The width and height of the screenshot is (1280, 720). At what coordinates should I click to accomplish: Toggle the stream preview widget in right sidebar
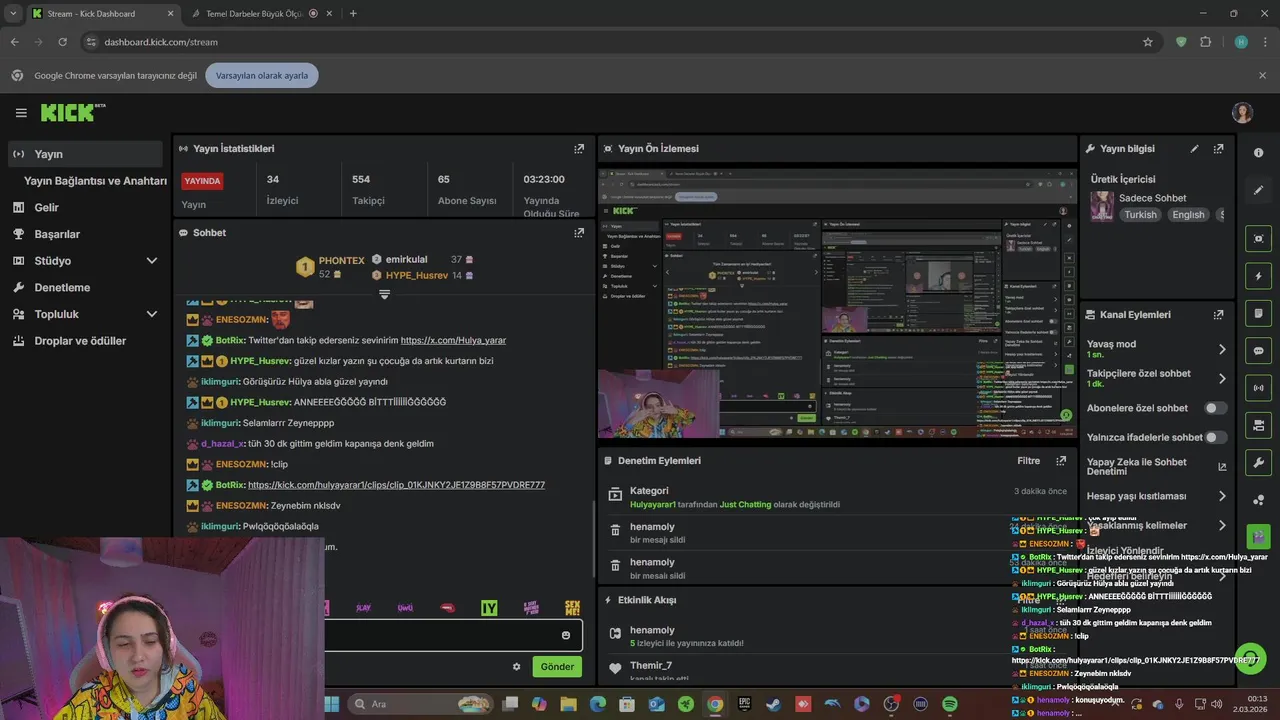(x=1258, y=238)
